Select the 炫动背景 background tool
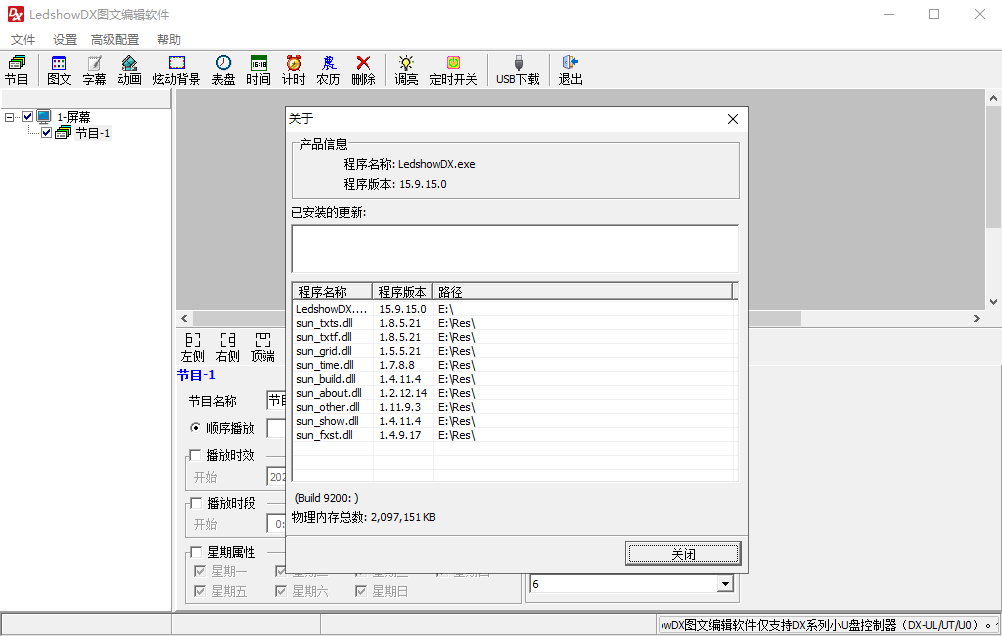This screenshot has width=1002, height=636. (x=176, y=69)
